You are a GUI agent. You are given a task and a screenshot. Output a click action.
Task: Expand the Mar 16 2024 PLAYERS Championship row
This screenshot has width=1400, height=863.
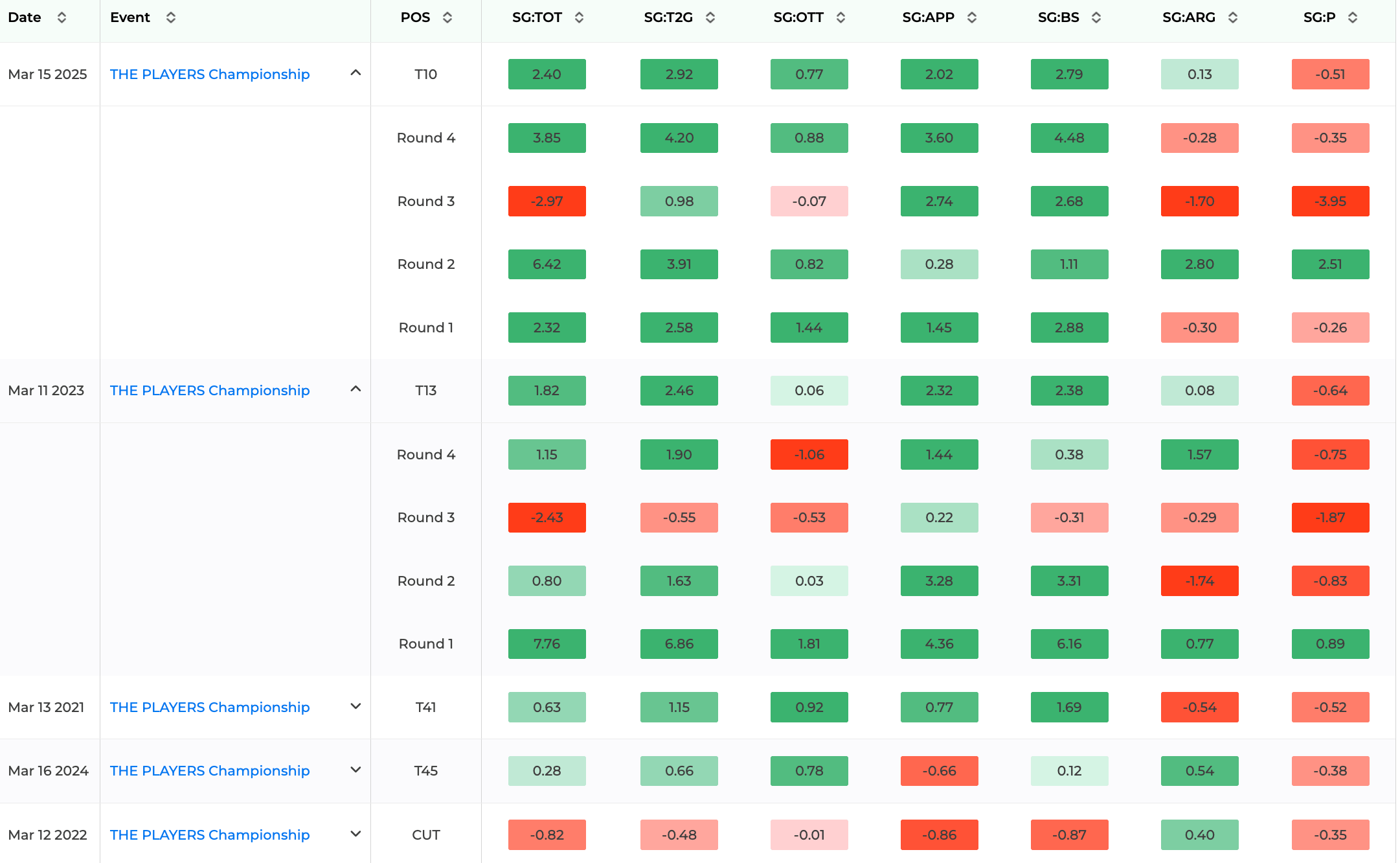[x=356, y=770]
